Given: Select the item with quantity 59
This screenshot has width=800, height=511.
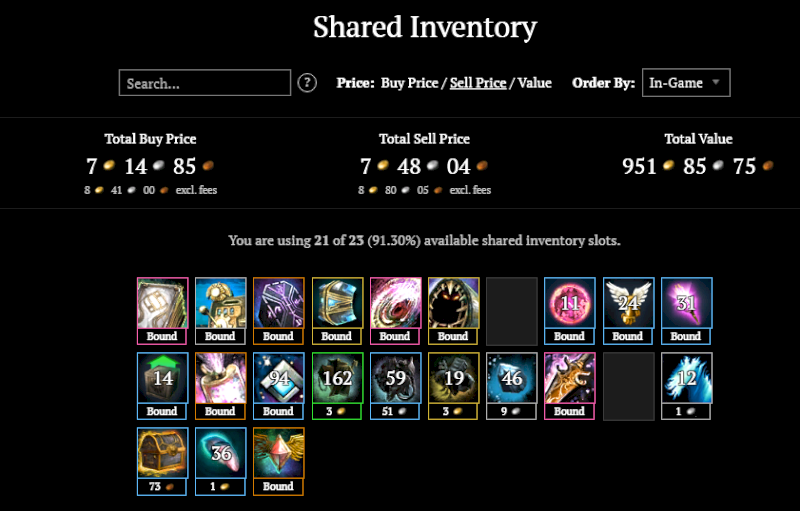Looking at the screenshot, I should coord(395,378).
